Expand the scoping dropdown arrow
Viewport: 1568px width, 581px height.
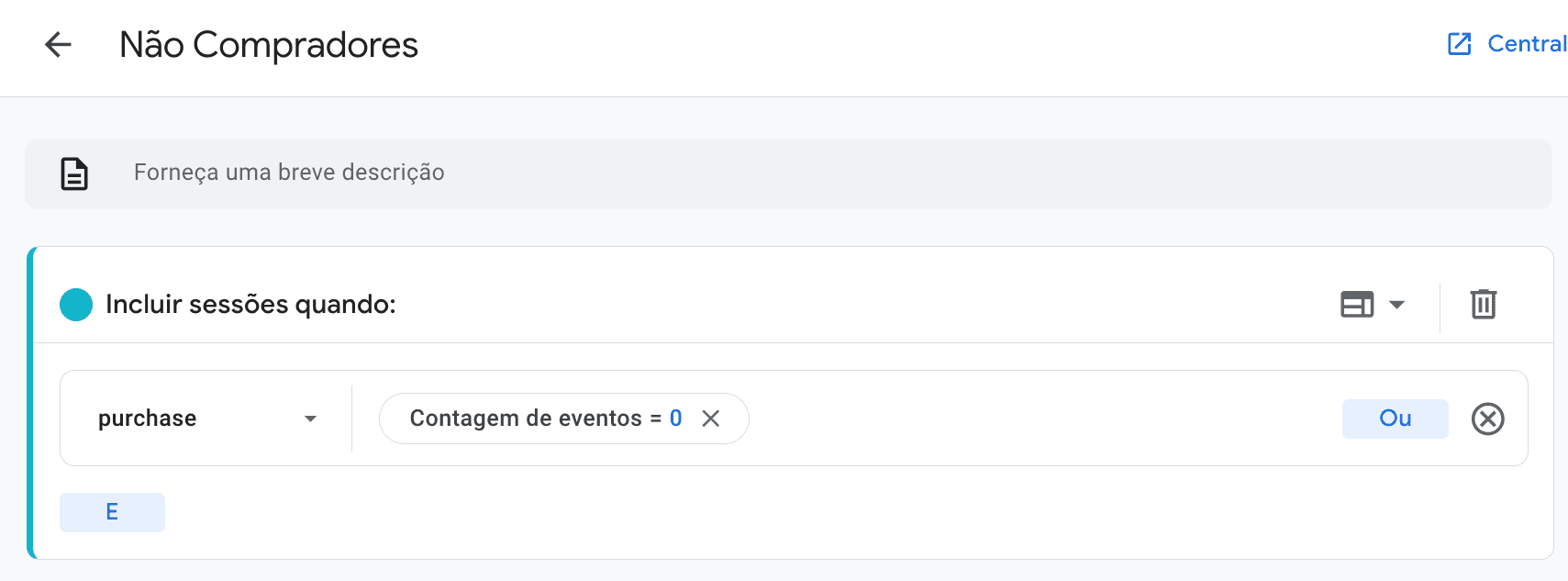(1396, 304)
